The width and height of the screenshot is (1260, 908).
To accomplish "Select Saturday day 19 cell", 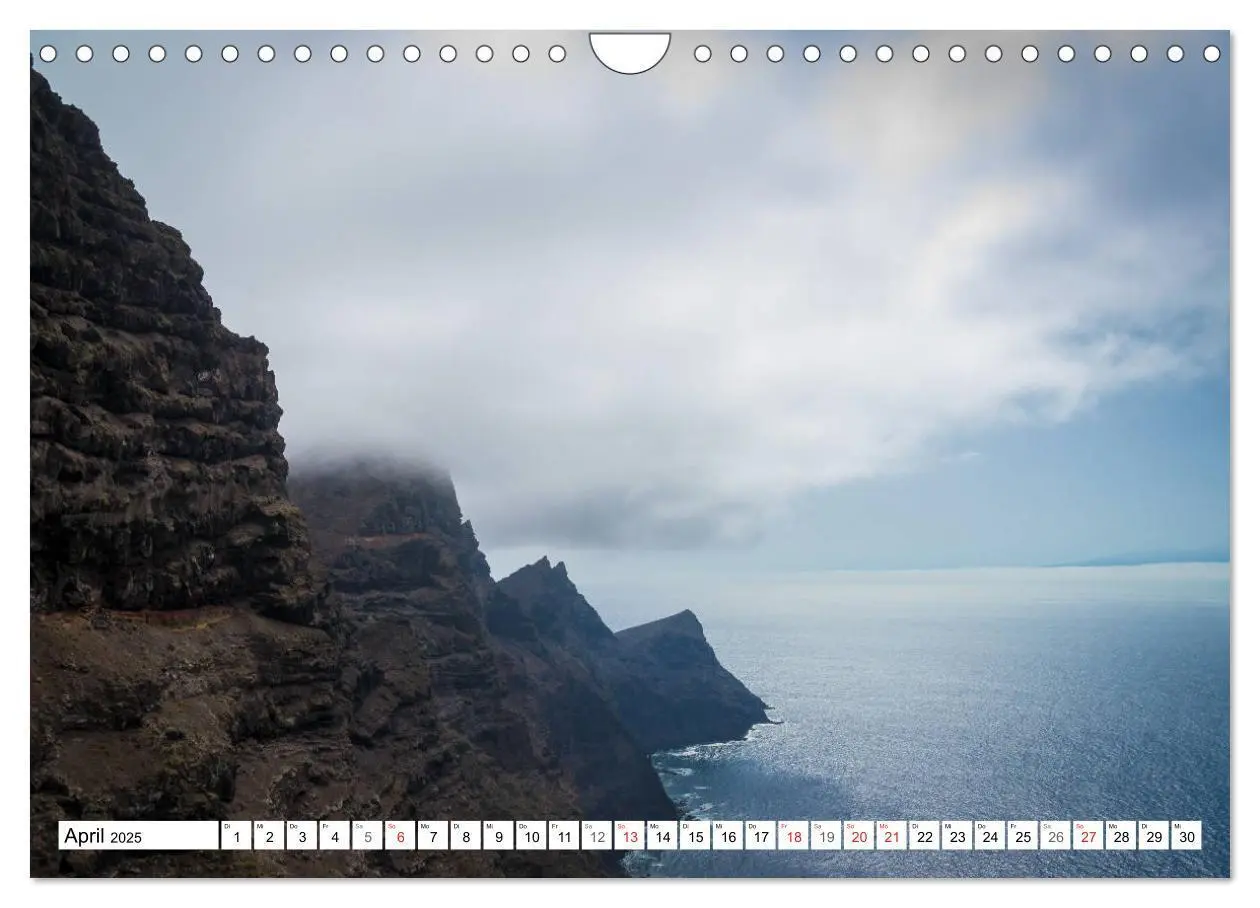I will (x=826, y=836).
